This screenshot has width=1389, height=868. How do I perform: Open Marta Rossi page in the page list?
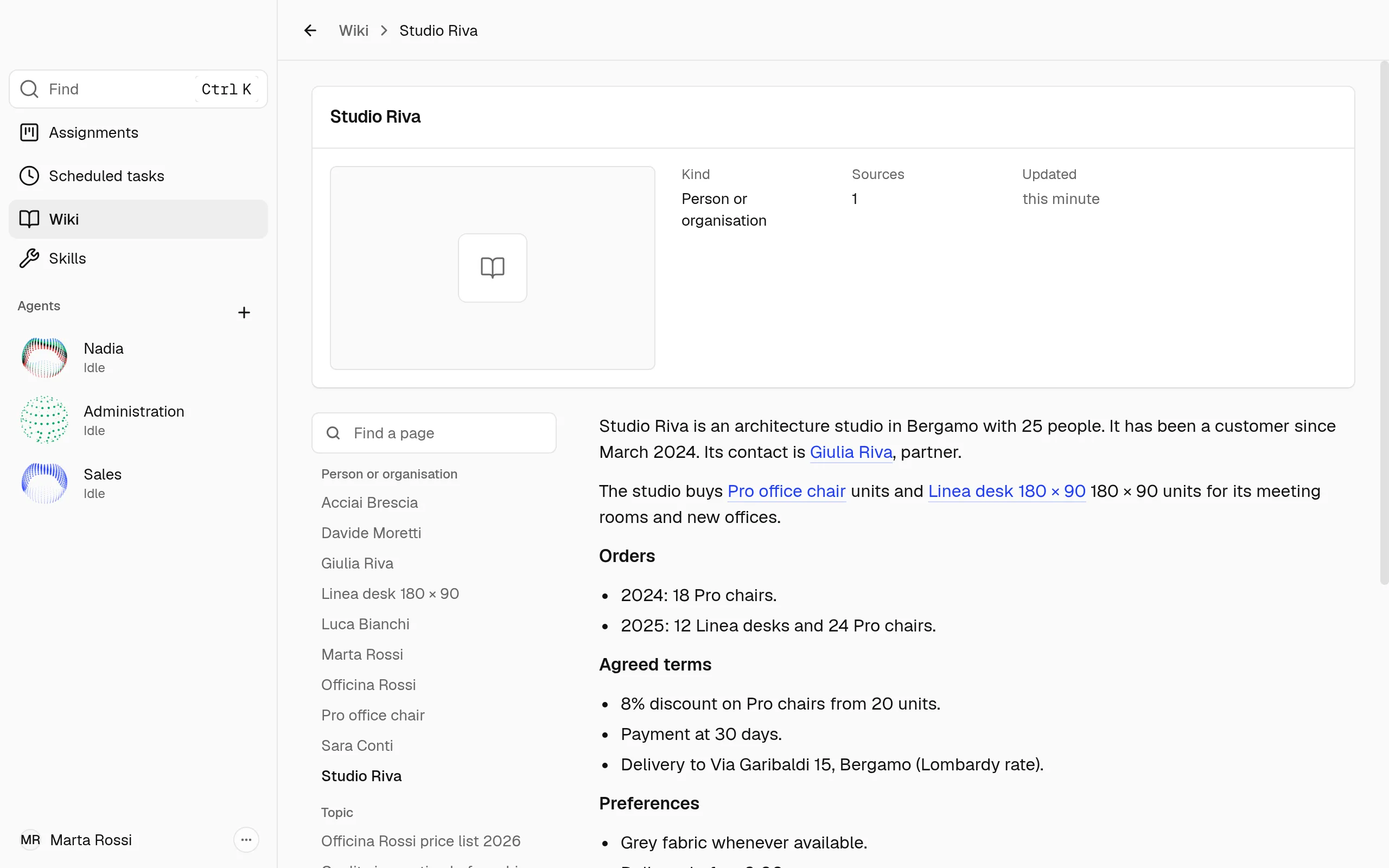click(362, 654)
